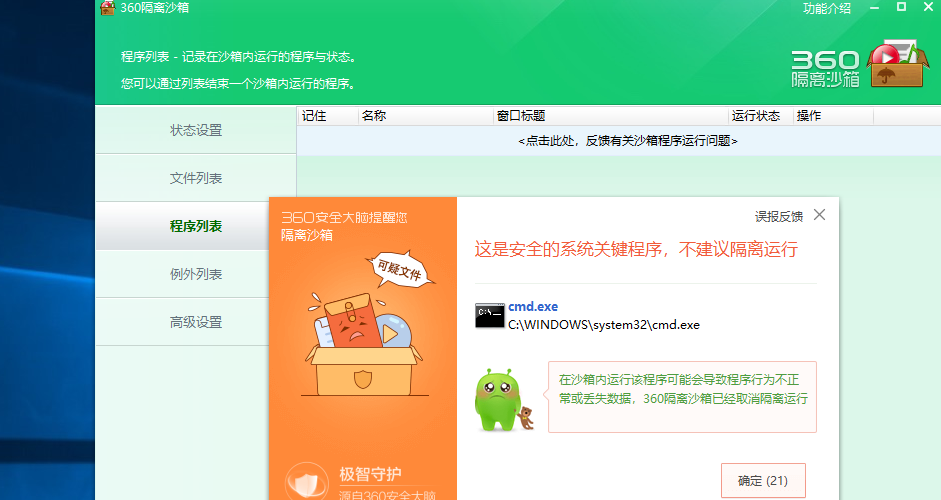Click 误报反馈 link in popup
Image resolution: width=941 pixels, height=500 pixels.
coord(778,217)
